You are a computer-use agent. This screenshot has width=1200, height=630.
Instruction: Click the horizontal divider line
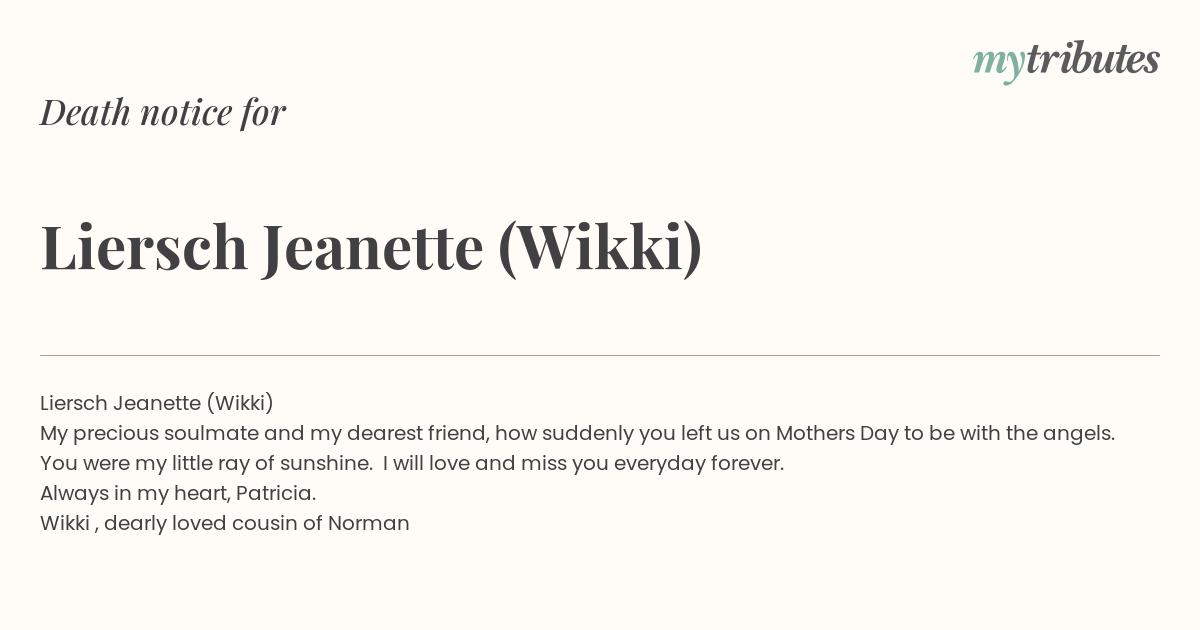600,355
